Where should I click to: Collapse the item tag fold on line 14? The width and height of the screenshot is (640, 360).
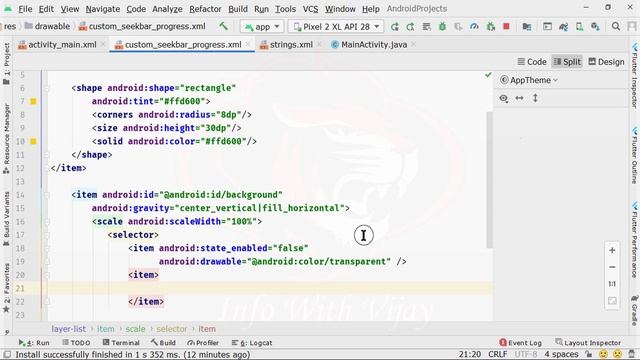47,195
